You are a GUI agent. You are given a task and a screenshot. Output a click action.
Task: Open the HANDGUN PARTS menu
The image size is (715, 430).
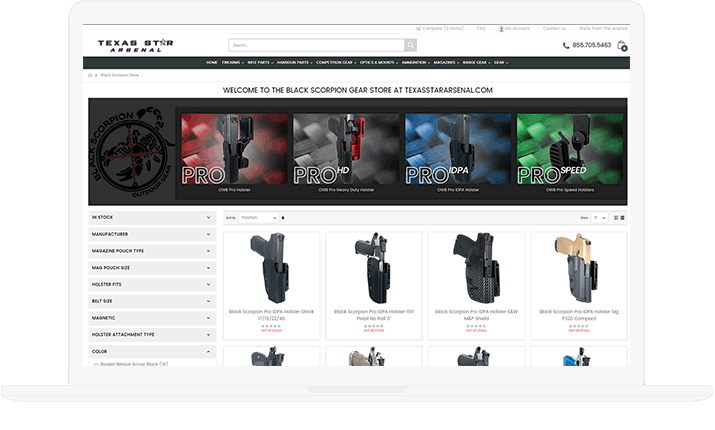(294, 62)
